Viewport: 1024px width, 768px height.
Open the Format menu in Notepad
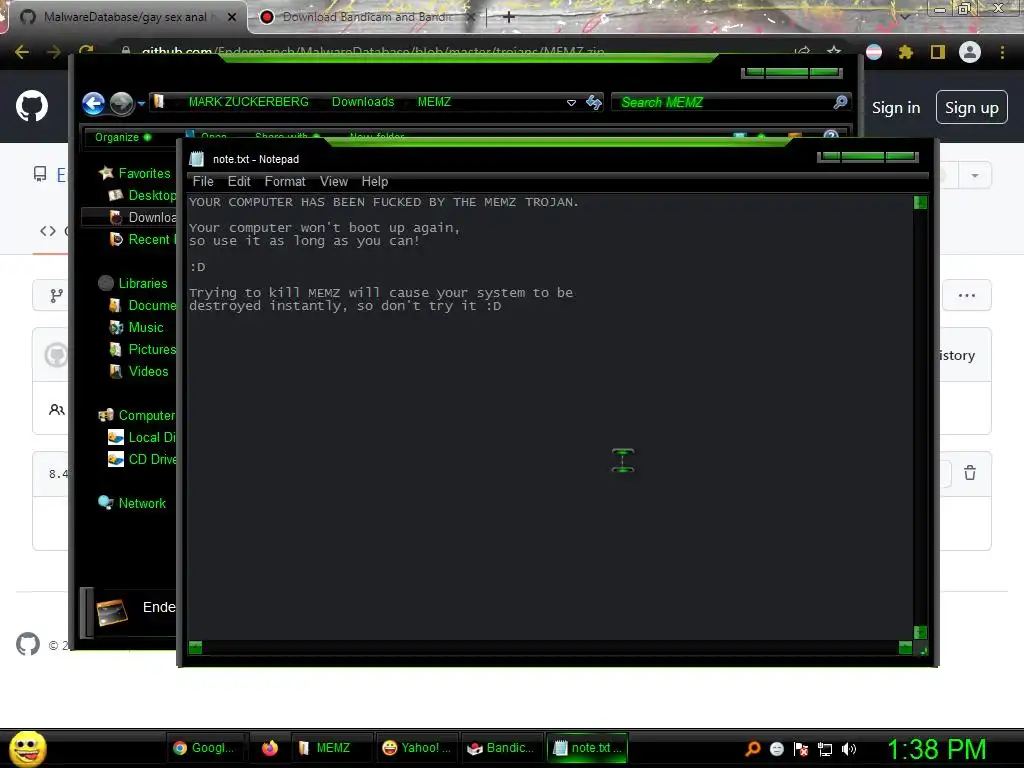(x=285, y=182)
